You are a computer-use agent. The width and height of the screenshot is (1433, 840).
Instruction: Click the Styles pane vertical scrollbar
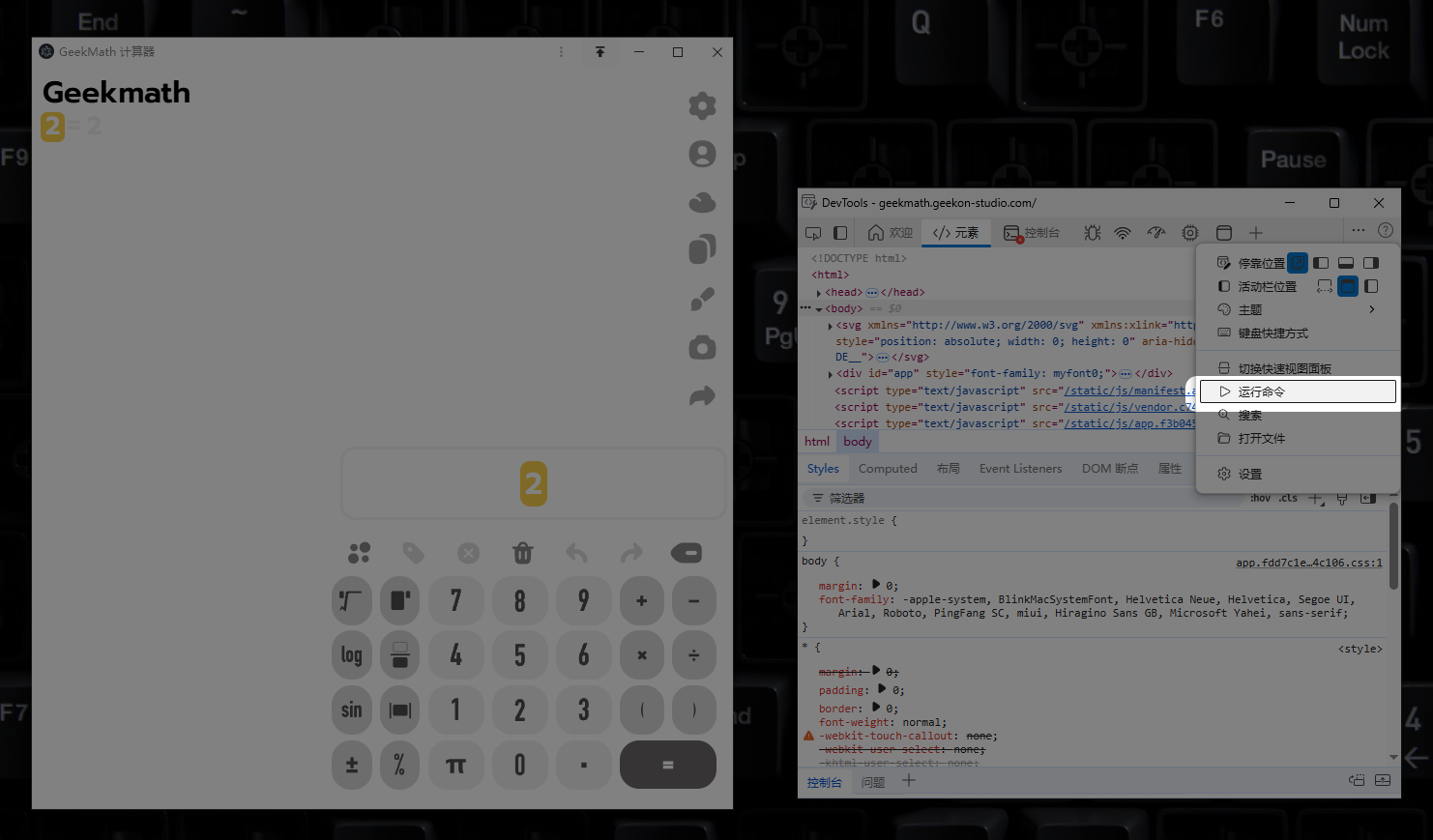(1393, 546)
